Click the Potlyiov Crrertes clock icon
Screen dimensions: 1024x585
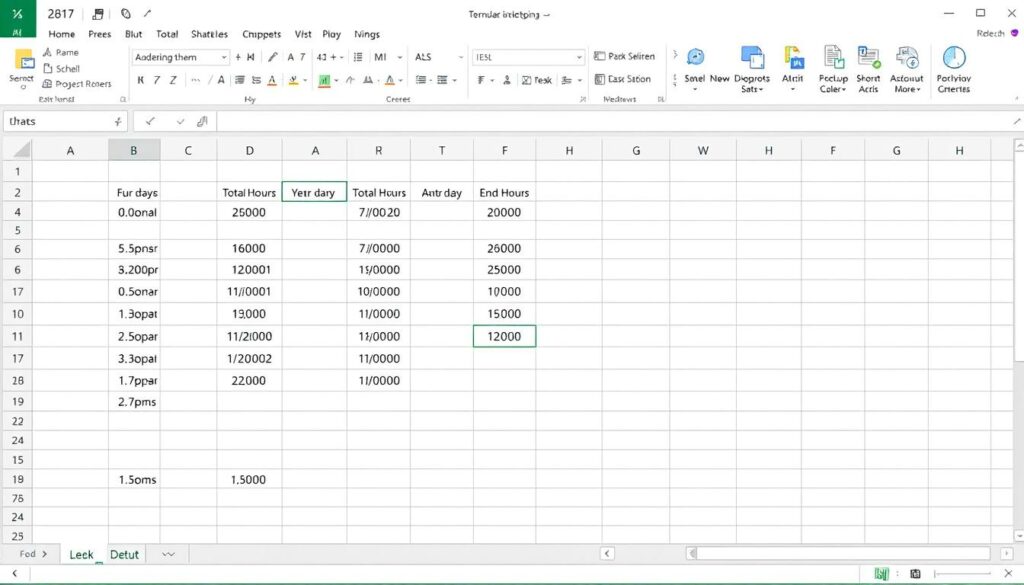point(953,57)
